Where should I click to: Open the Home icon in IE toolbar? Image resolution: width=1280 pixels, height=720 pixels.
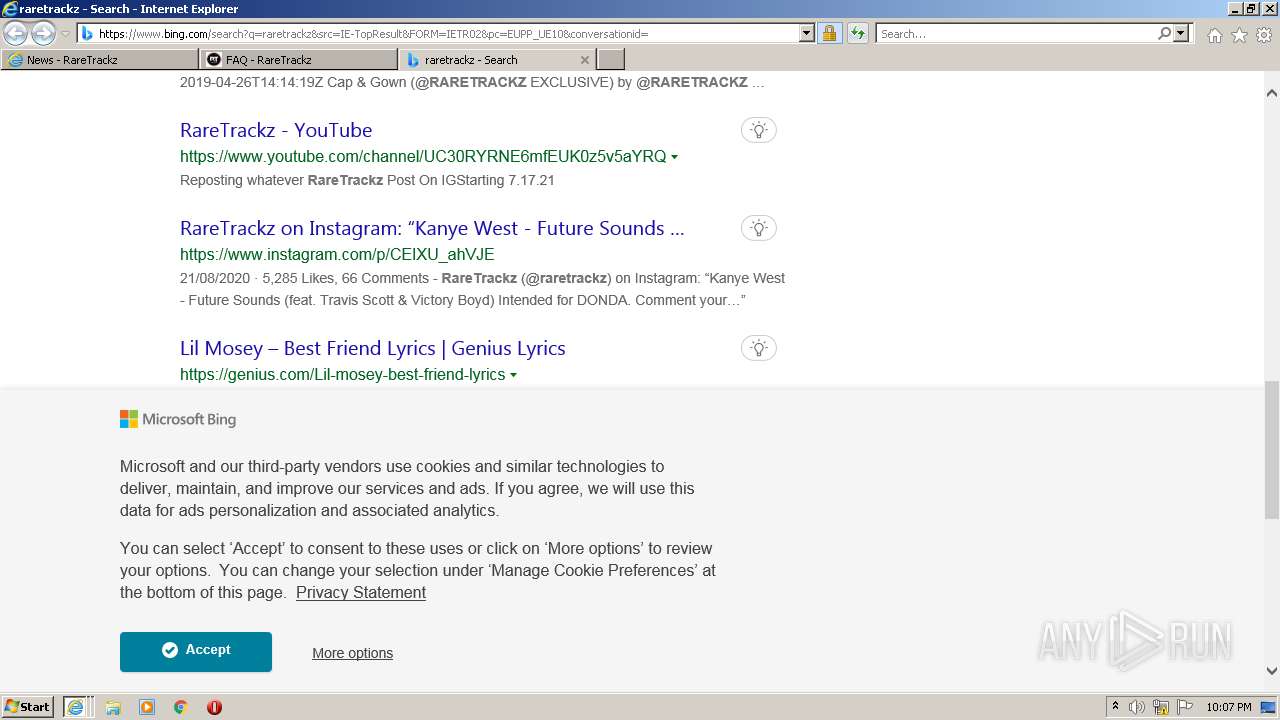1214,35
